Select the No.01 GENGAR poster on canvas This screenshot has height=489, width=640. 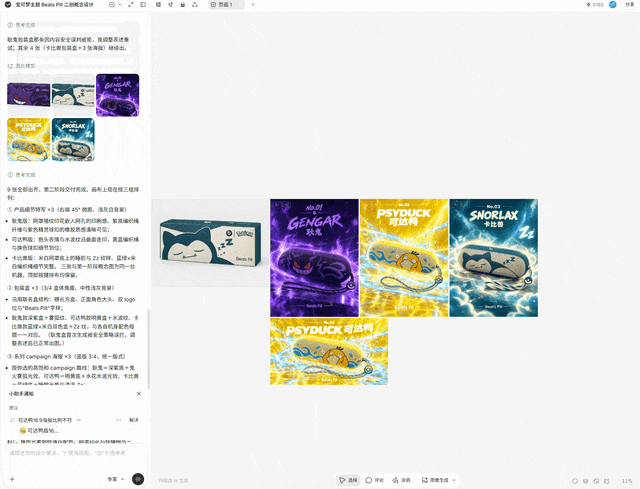(x=314, y=258)
